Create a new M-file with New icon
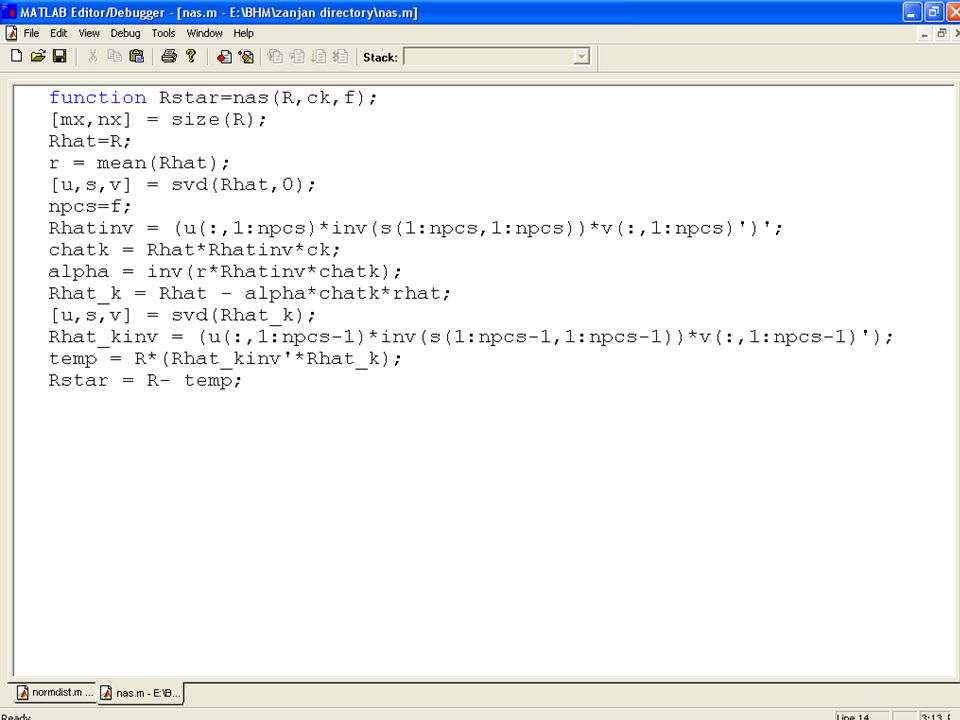 click(17, 56)
